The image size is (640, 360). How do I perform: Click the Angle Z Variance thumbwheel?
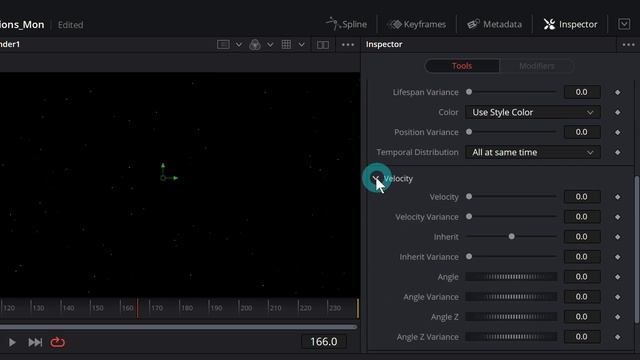[511, 337]
